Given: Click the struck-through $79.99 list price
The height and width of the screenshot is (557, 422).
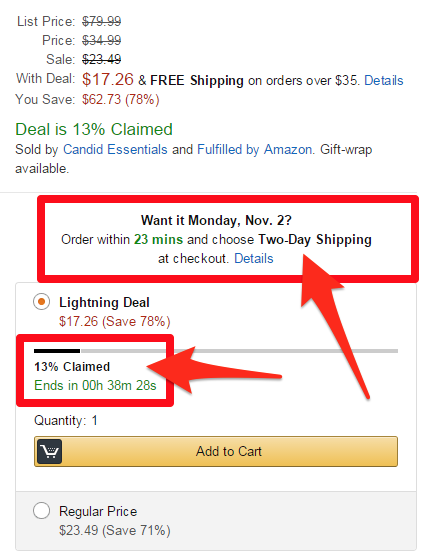Looking at the screenshot, I should point(102,21).
